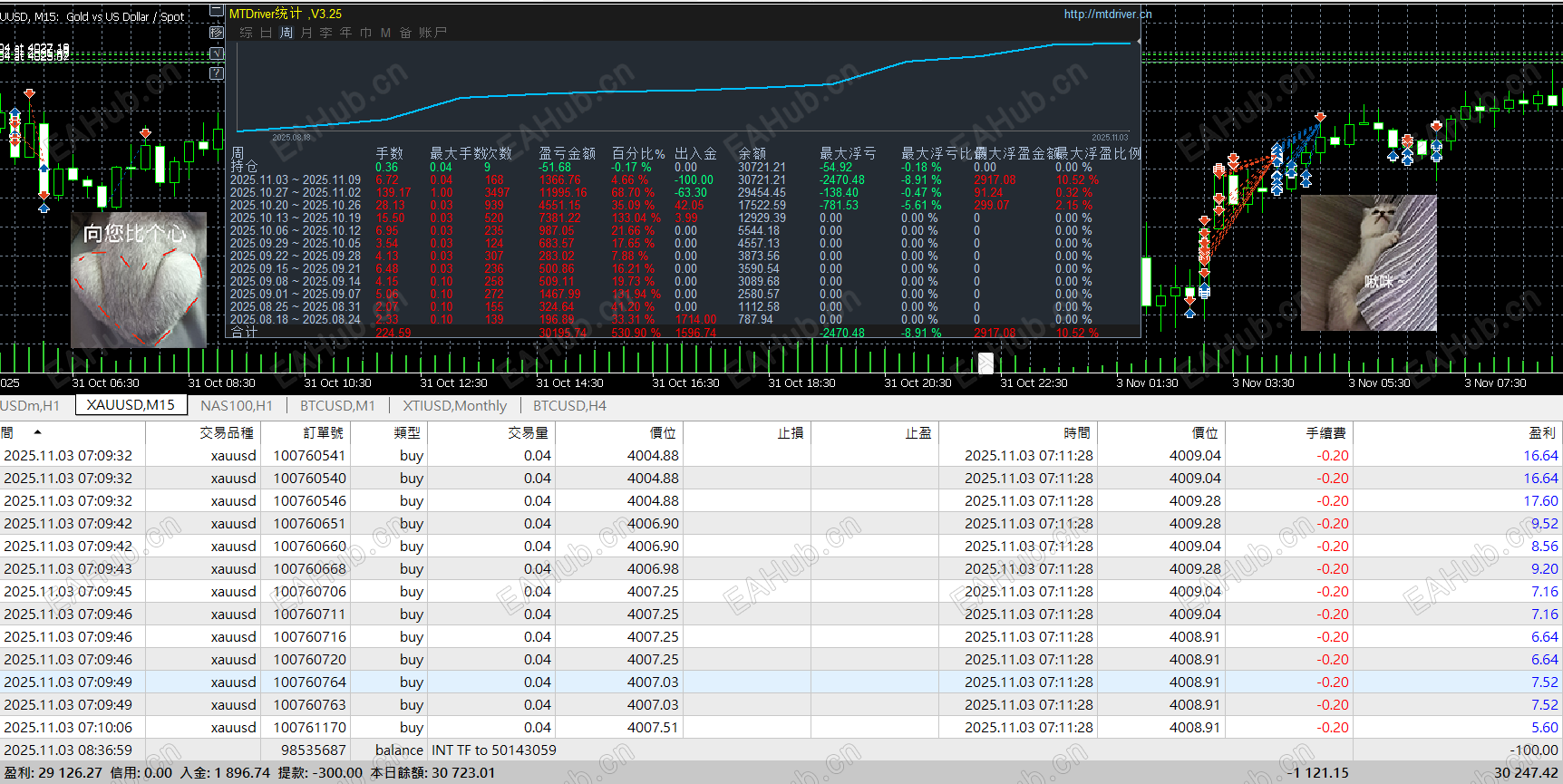Open the 账户 account tab
This screenshot has height=784, width=1563.
[x=432, y=33]
